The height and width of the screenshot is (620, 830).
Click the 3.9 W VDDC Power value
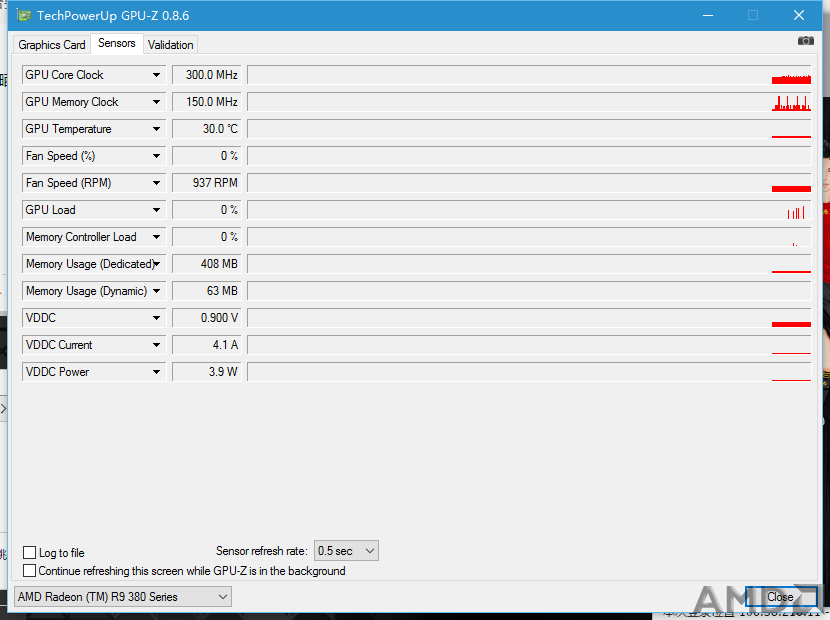tap(206, 372)
